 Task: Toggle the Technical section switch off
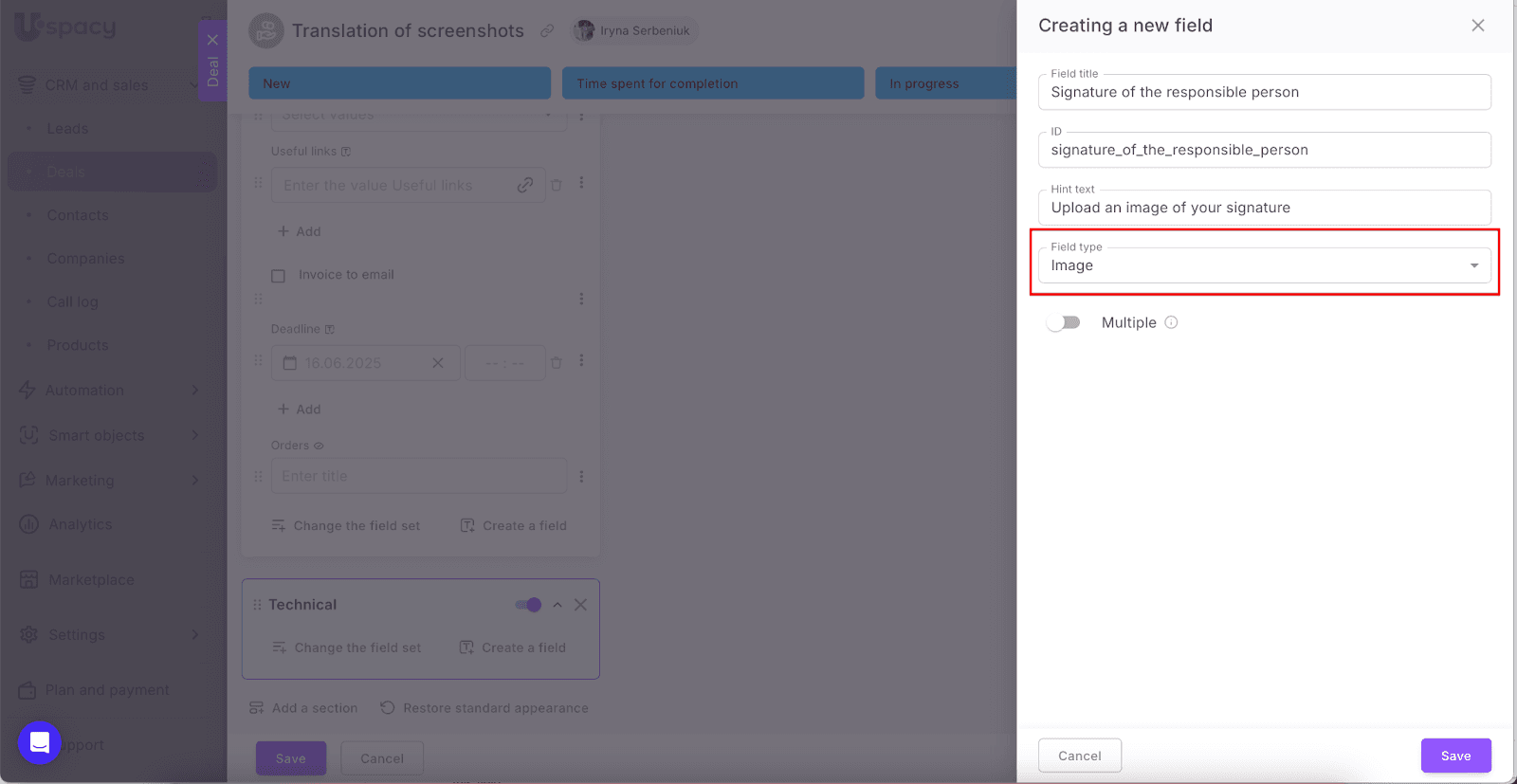click(528, 605)
